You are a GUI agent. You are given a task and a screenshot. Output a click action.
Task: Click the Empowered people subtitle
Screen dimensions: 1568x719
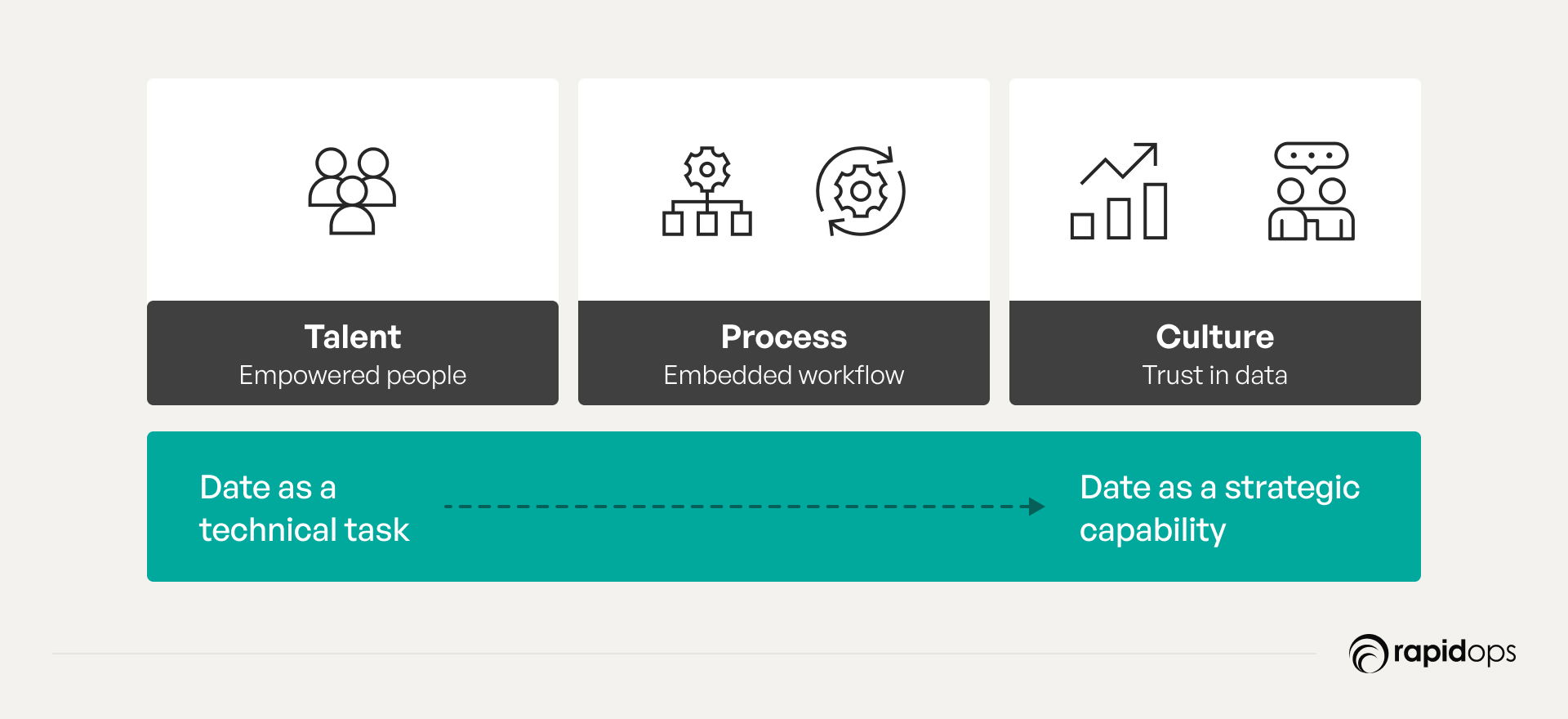[353, 375]
